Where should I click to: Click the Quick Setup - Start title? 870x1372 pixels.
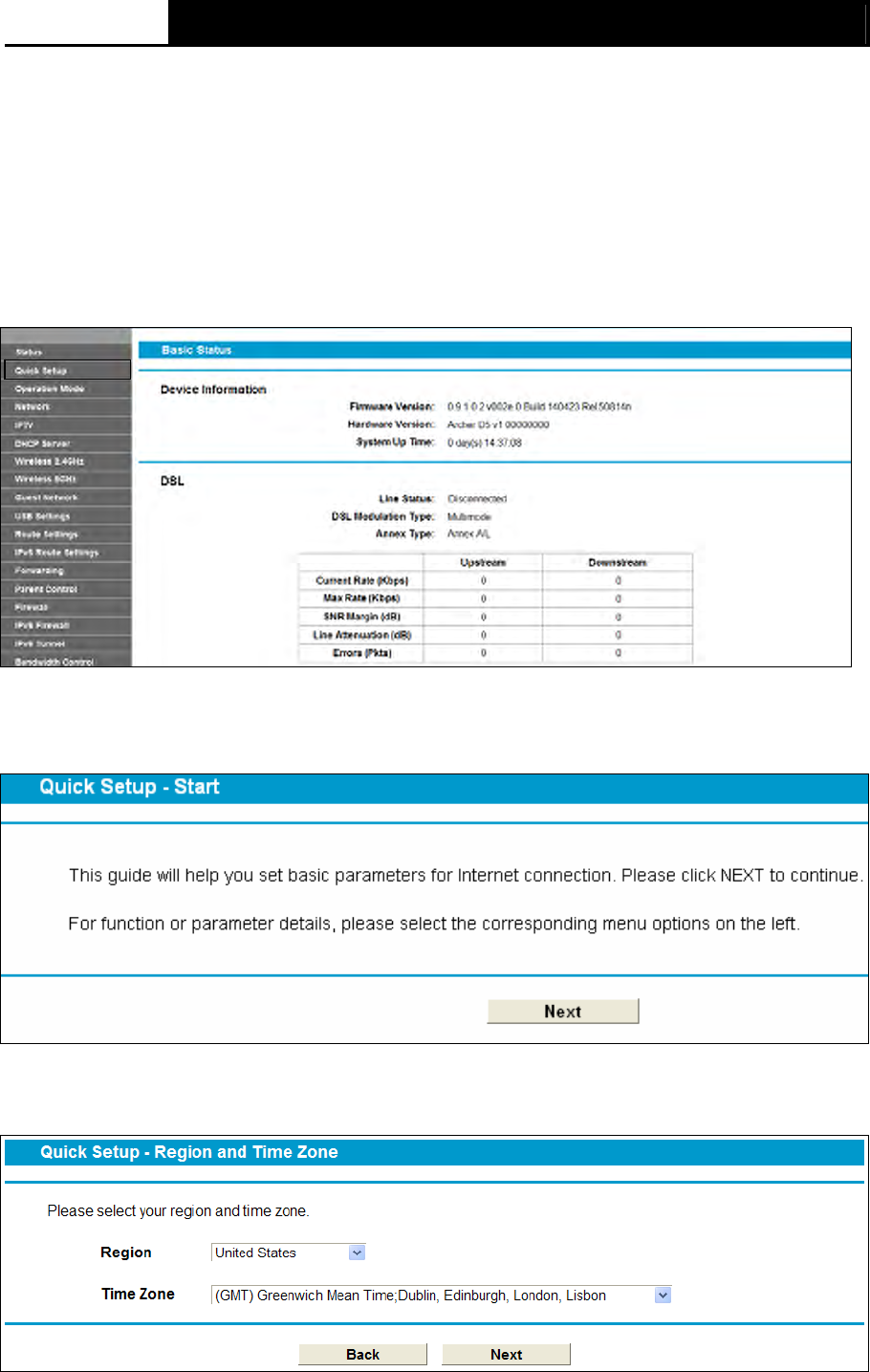(x=130, y=787)
